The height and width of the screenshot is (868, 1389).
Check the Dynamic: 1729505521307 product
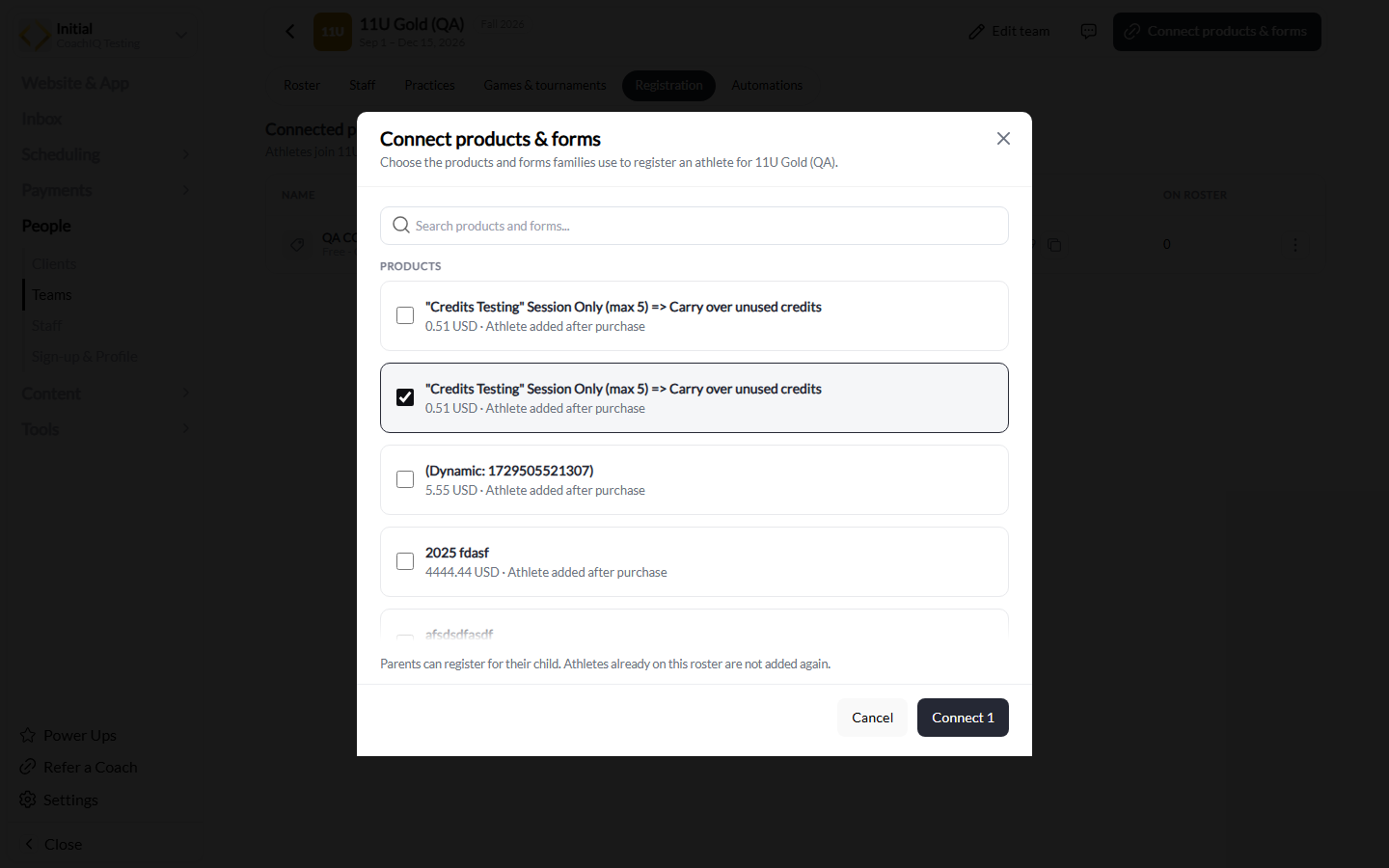point(405,479)
